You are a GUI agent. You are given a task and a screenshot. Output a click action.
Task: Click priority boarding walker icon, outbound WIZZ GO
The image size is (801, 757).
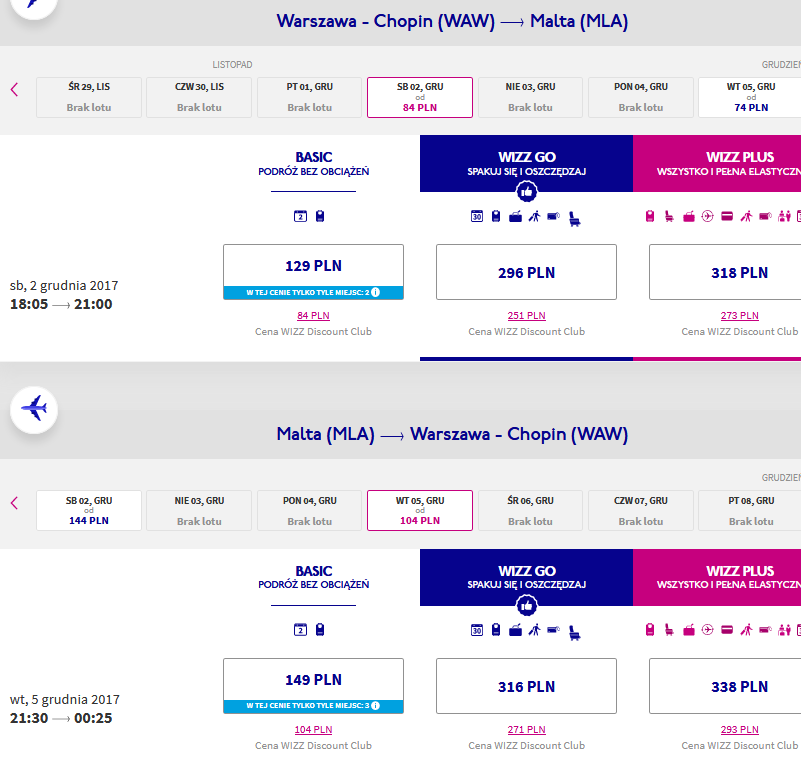coord(534,217)
